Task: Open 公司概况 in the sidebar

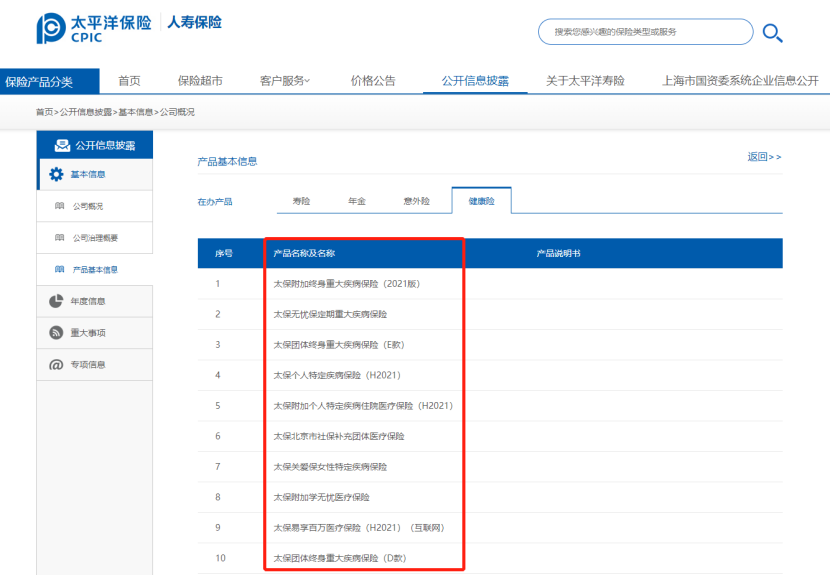Action: tap(95, 206)
